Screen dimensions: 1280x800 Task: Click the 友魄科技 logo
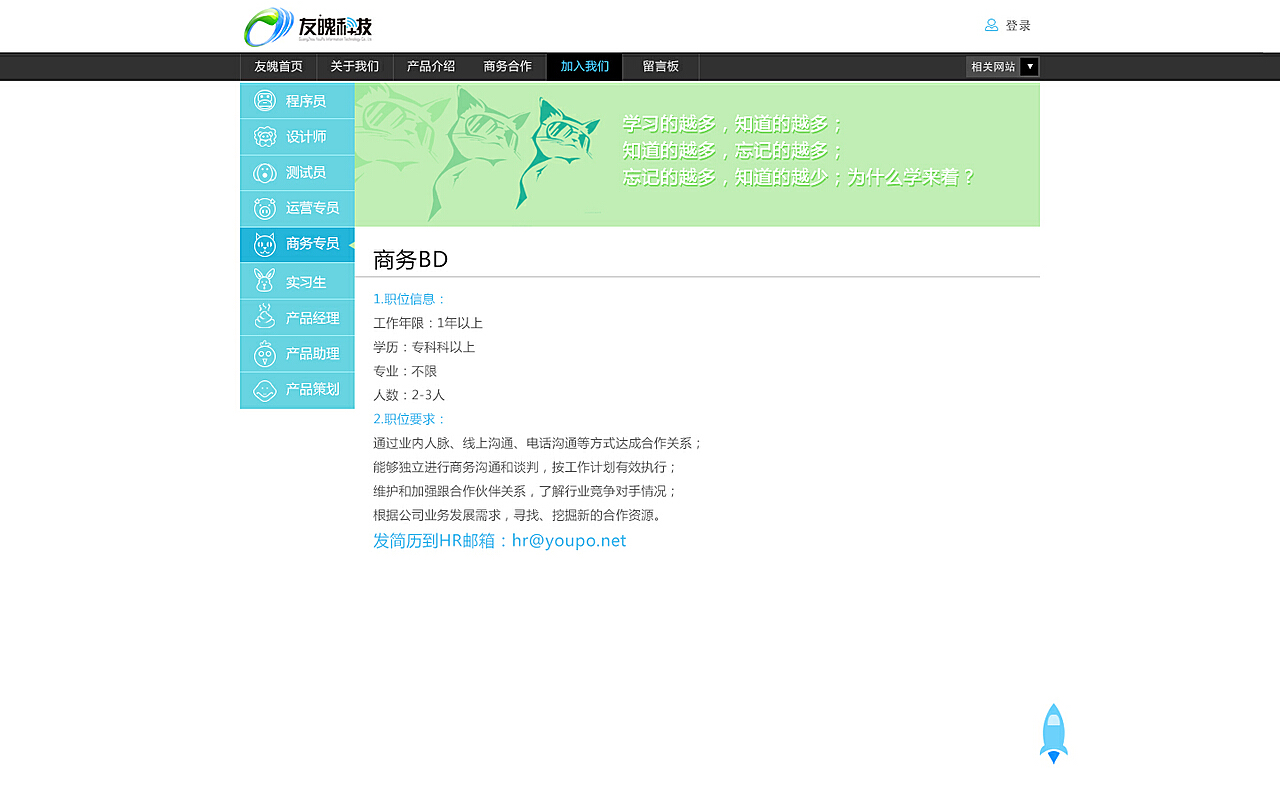(308, 26)
